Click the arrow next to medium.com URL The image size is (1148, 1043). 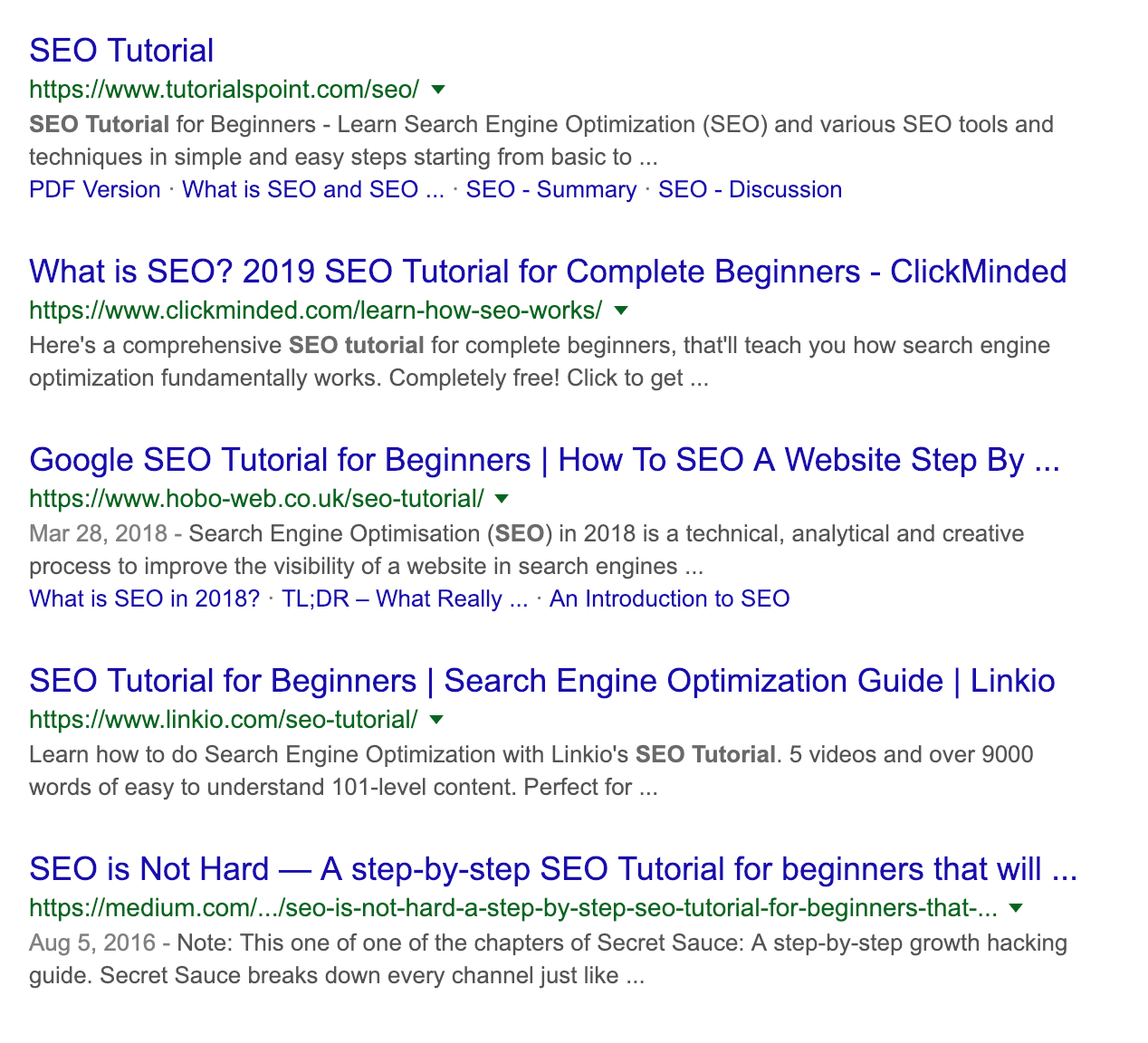click(x=1016, y=908)
